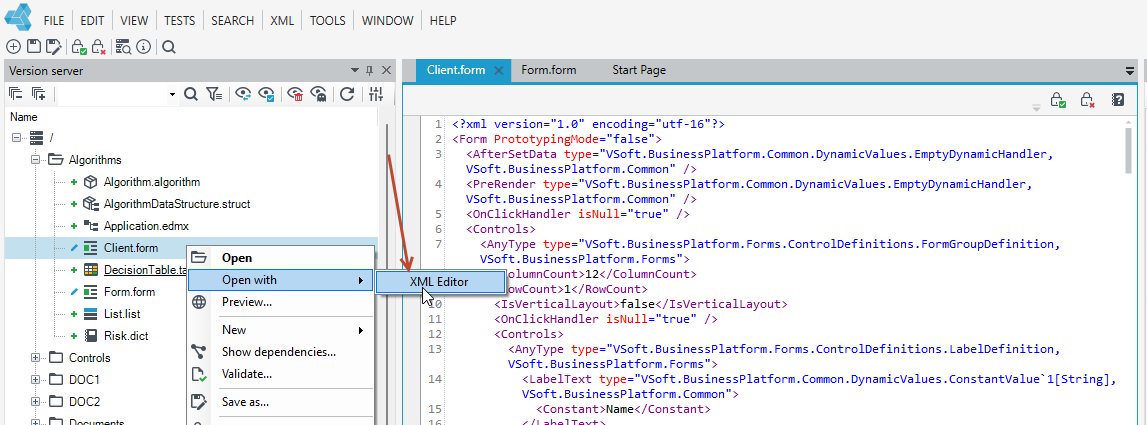Open the SEARCH menu
This screenshot has width=1147, height=425.
(233, 20)
